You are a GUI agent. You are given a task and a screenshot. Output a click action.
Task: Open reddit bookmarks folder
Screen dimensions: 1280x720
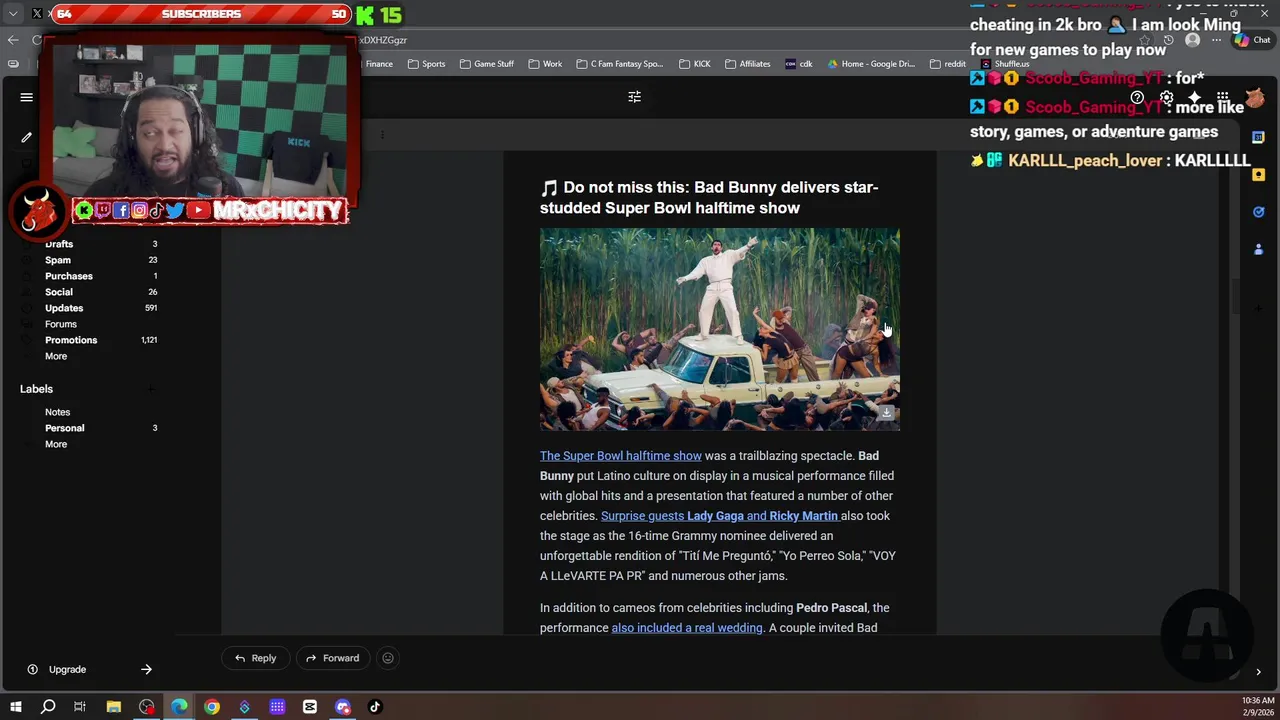click(x=948, y=64)
